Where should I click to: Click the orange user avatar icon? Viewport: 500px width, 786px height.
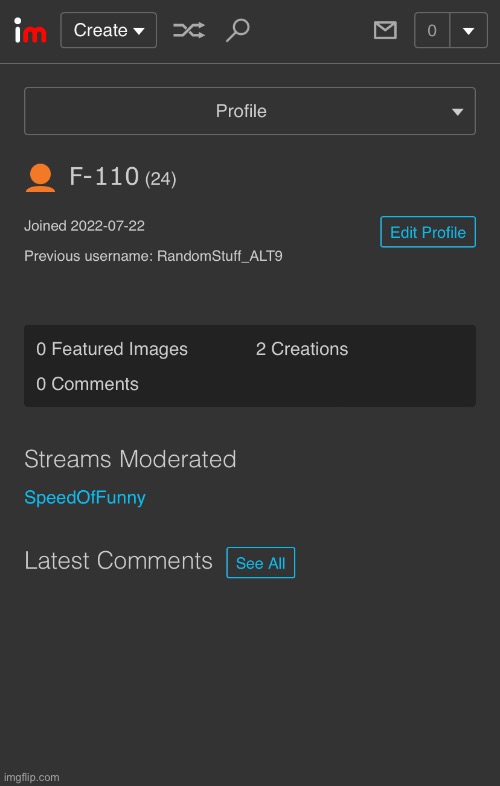[40, 178]
